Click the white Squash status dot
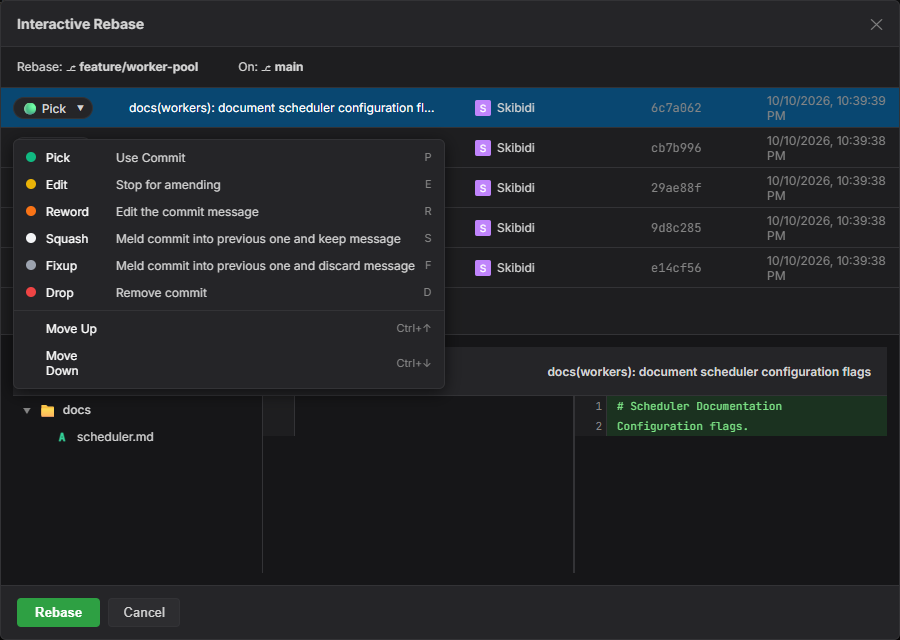Viewport: 900px width, 640px height. [31, 238]
